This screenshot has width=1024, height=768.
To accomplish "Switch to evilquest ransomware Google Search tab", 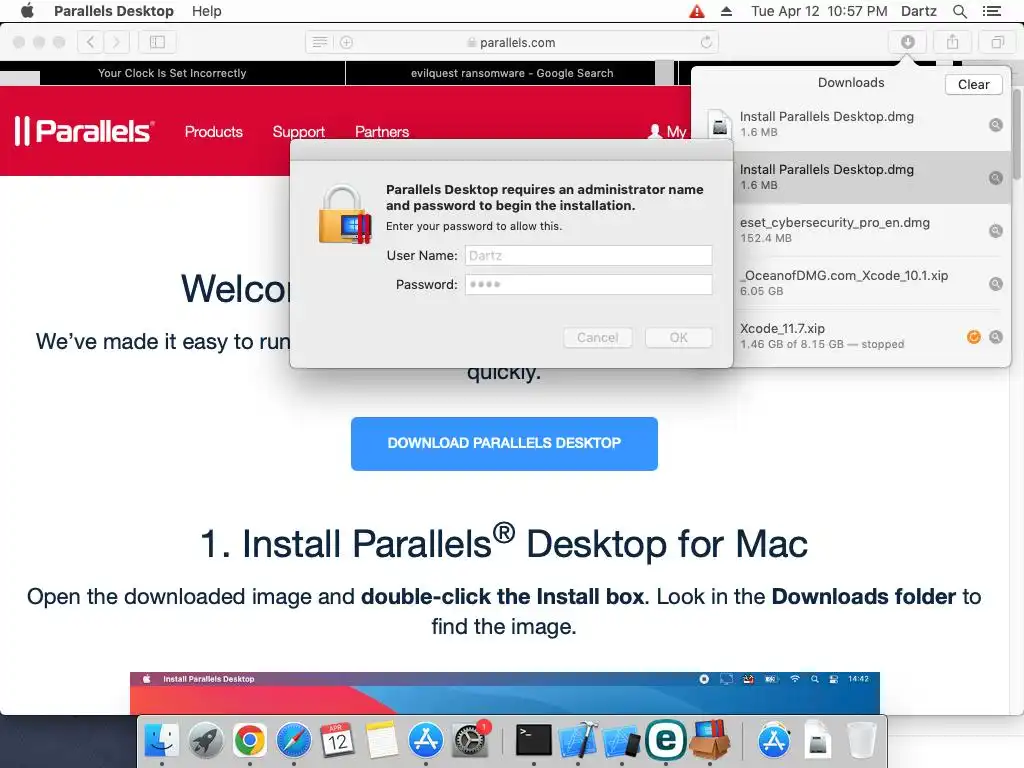I will (511, 73).
